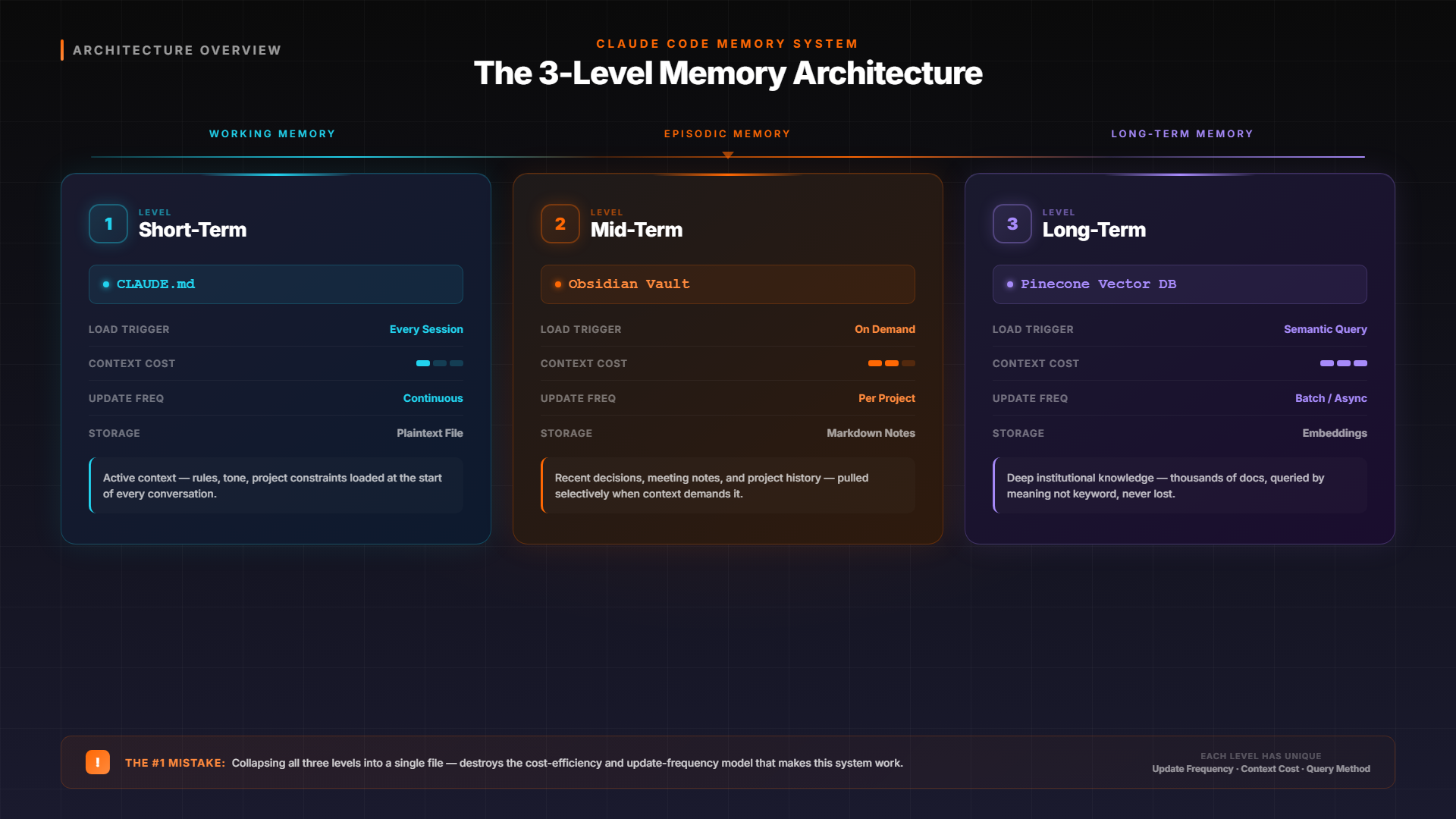Click the 'Plaintext File' storage value

pyautogui.click(x=430, y=433)
